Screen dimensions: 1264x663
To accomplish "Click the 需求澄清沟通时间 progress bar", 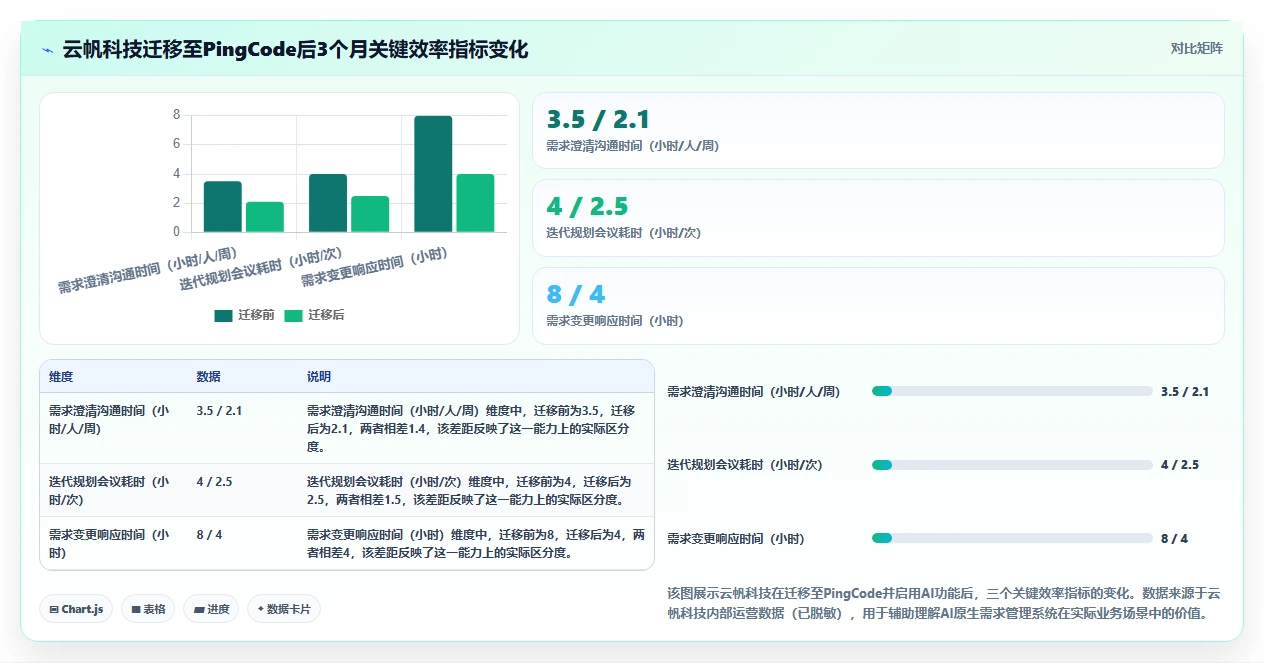I will click(x=1012, y=391).
